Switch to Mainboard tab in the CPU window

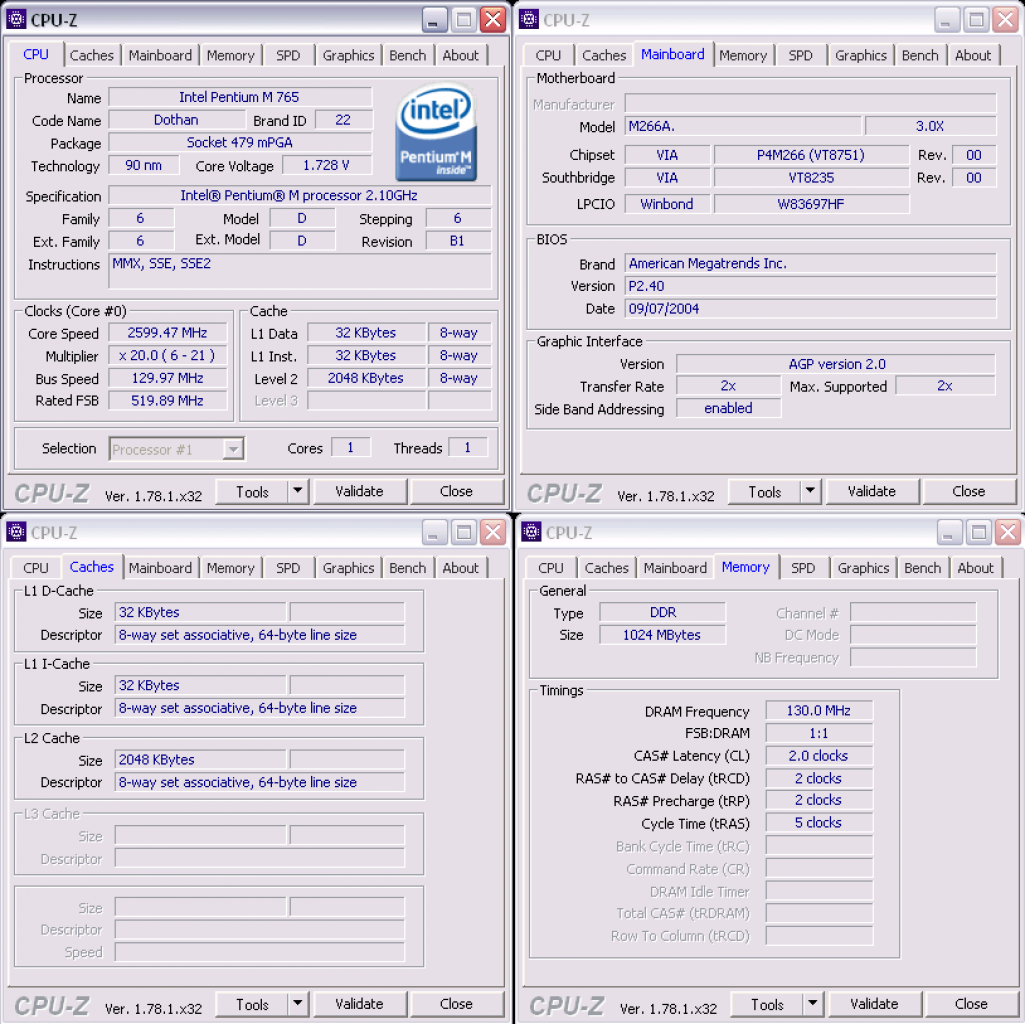[160, 56]
